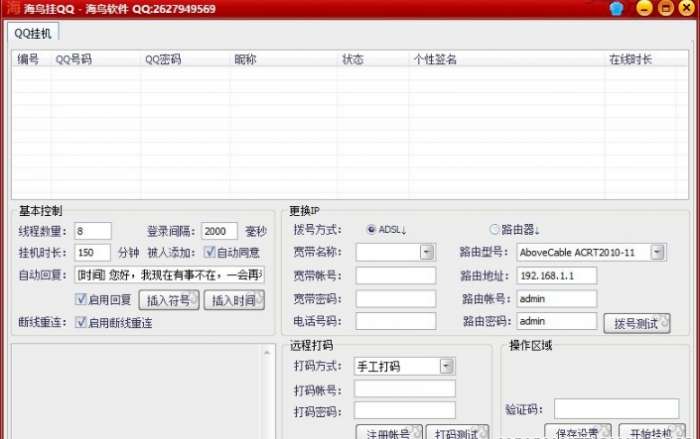This screenshot has height=439, width=700.
Task: Focus the 路由帐号 input field
Action: 557,298
